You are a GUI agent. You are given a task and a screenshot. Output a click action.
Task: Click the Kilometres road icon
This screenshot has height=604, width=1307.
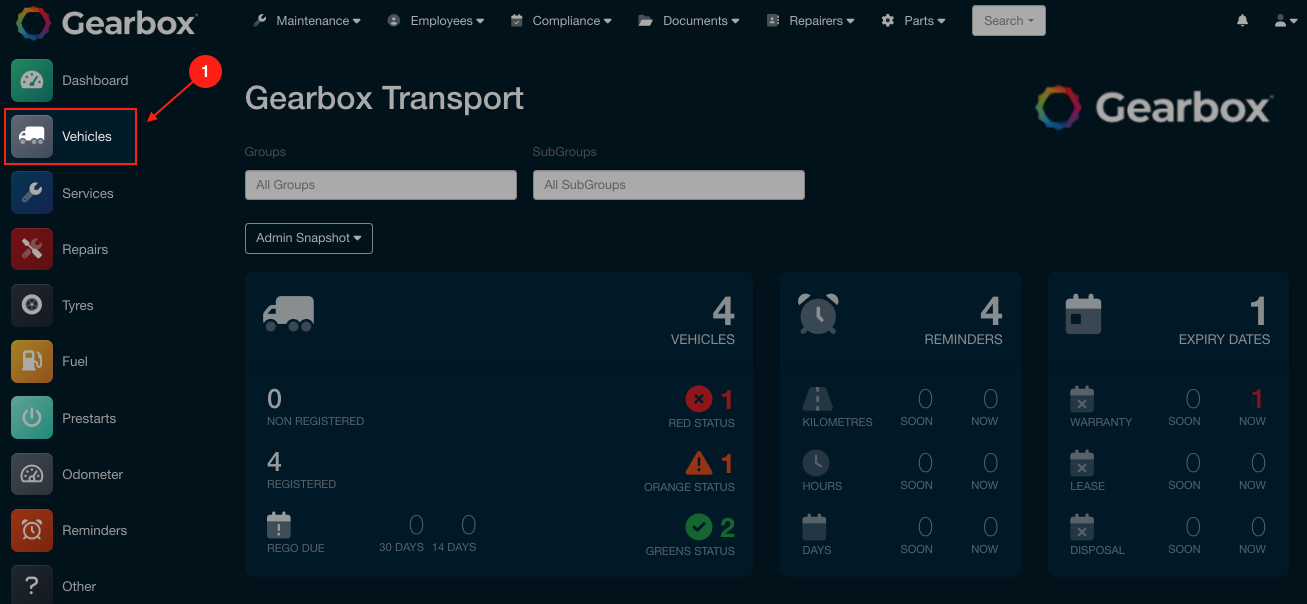click(x=818, y=398)
